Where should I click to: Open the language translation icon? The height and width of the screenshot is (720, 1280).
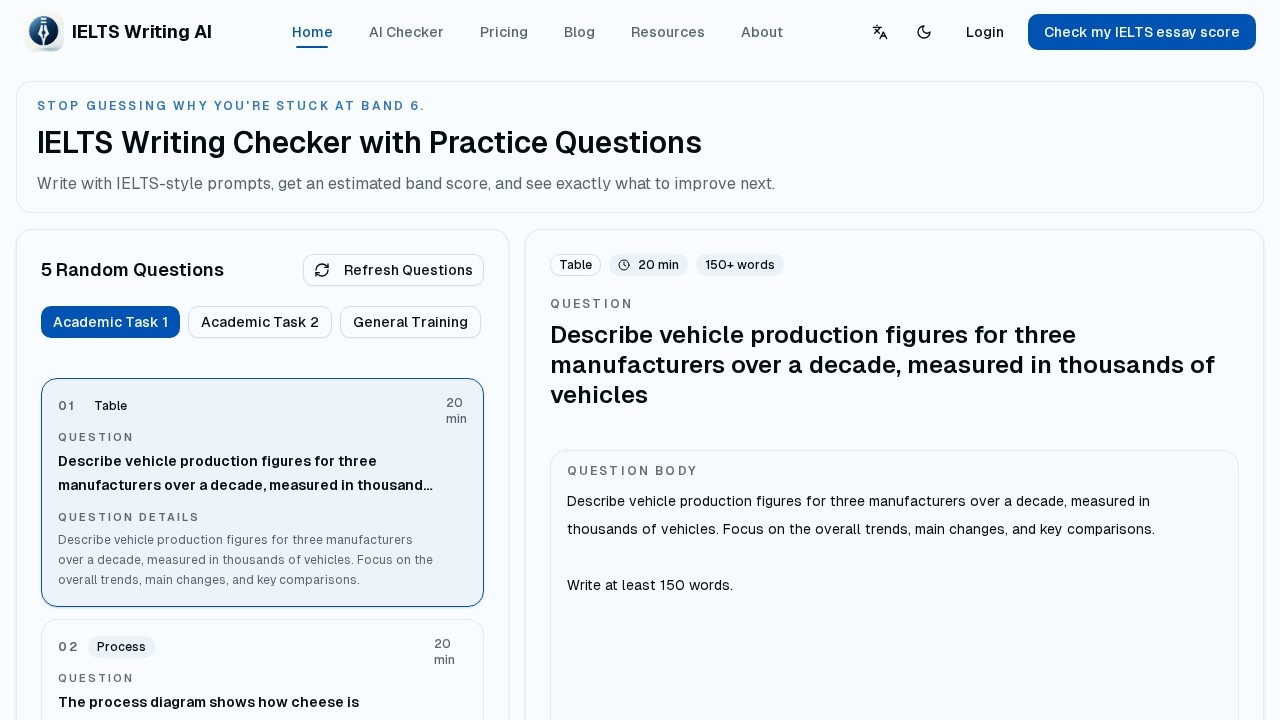(880, 32)
